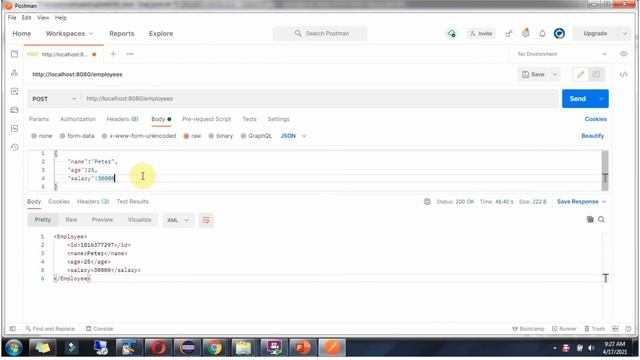Select the binary body type
This screenshot has height=360, width=640.
(x=220, y=136)
